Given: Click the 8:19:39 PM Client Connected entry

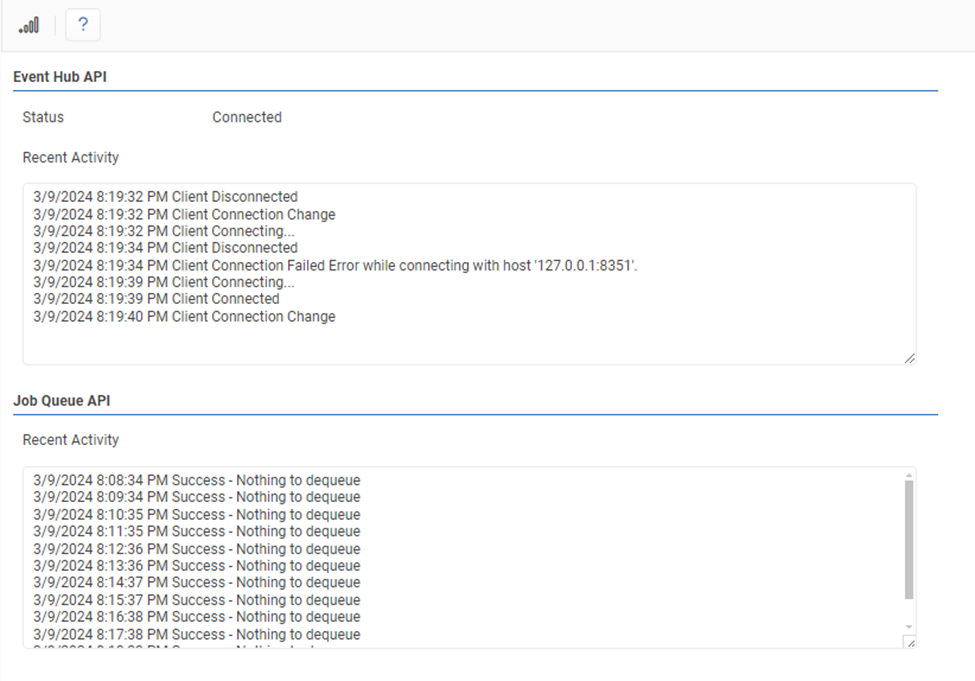Looking at the screenshot, I should [x=156, y=299].
